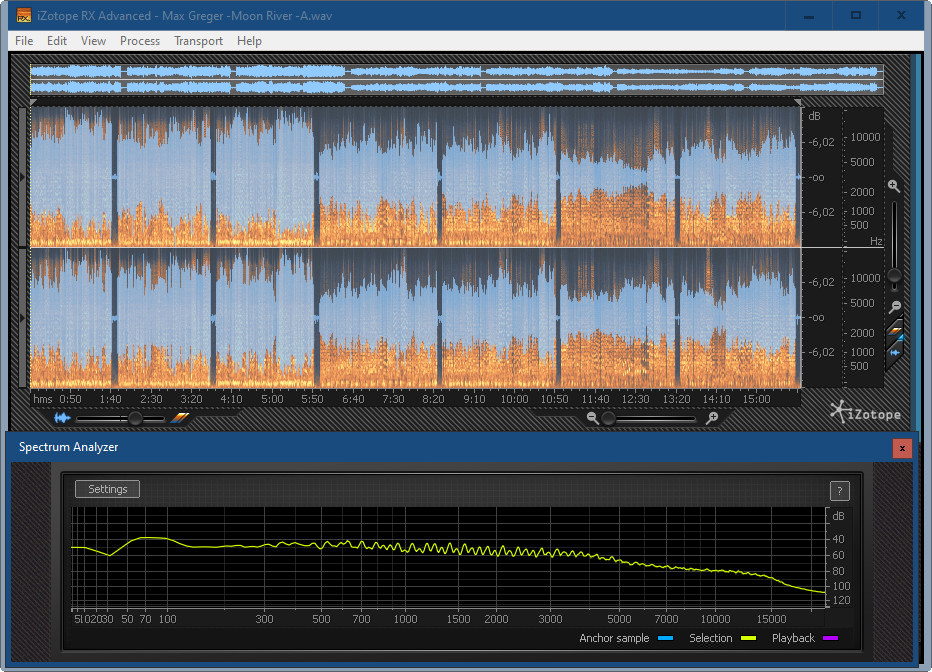Click the frequency zoom-in magnifier icon
Image resolution: width=932 pixels, height=672 pixels.
point(894,186)
